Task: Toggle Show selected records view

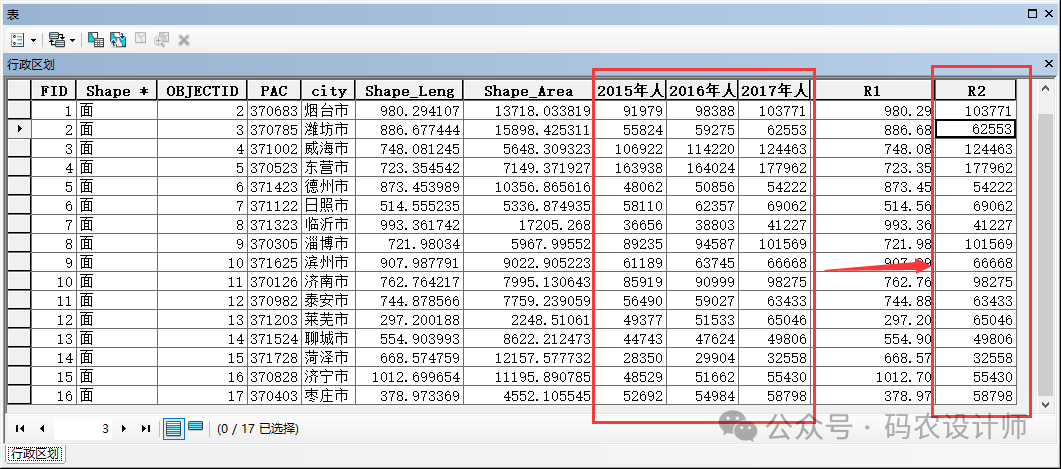Action: coord(195,428)
